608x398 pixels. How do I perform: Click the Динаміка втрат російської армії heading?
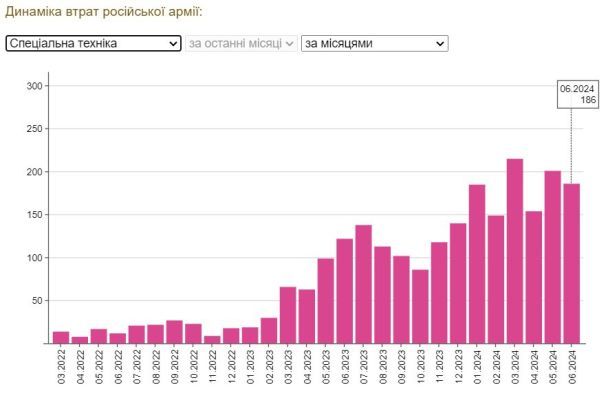tap(104, 12)
